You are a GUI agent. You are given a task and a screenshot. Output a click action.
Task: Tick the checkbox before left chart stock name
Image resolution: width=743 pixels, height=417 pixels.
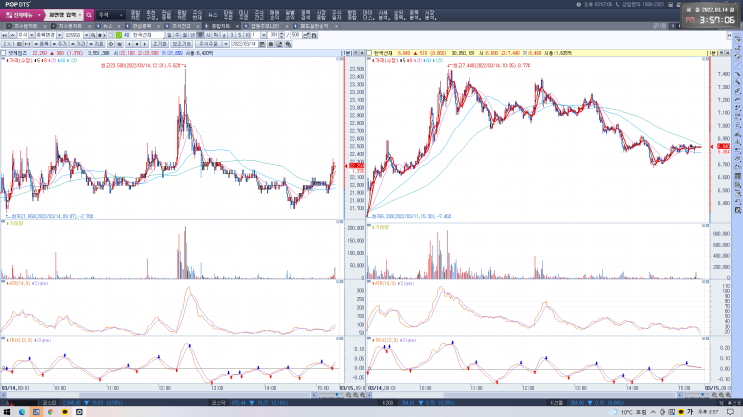pos(3,53)
